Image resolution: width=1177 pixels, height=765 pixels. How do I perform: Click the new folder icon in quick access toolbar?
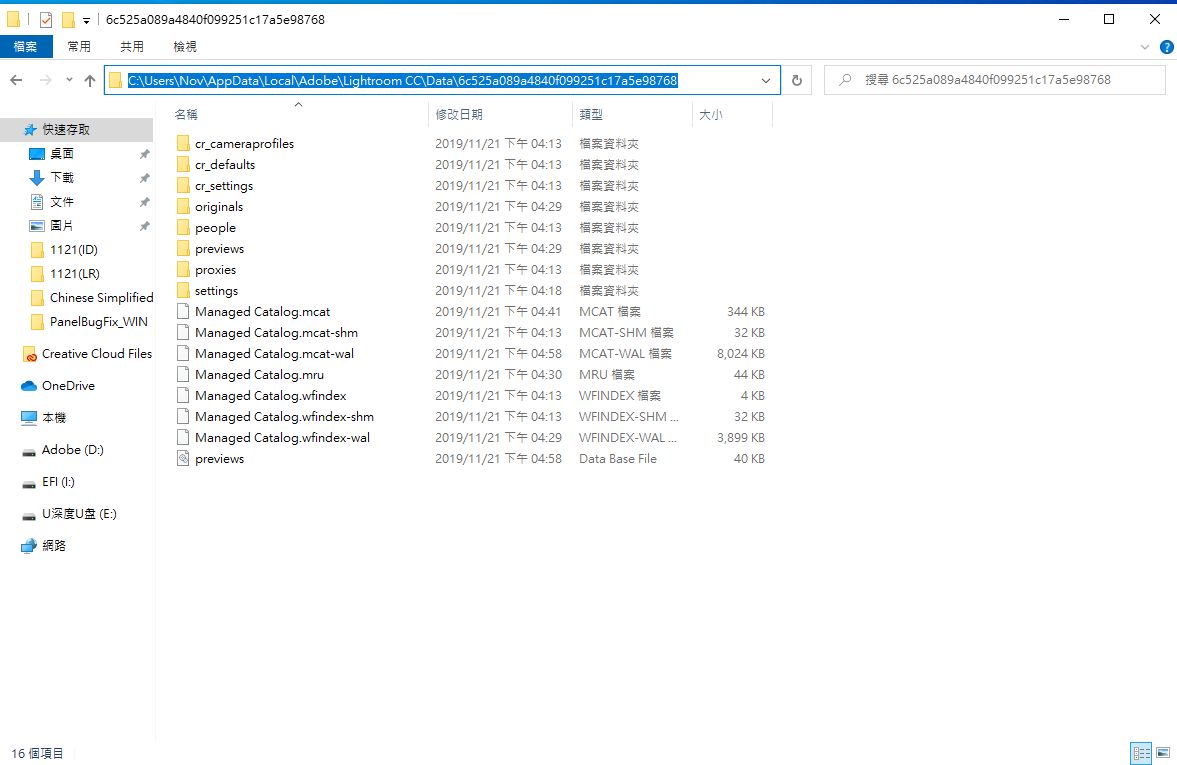[68, 18]
